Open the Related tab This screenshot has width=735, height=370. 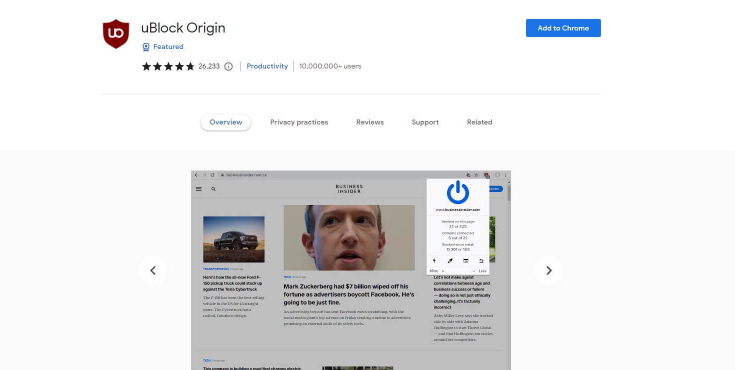tap(480, 122)
